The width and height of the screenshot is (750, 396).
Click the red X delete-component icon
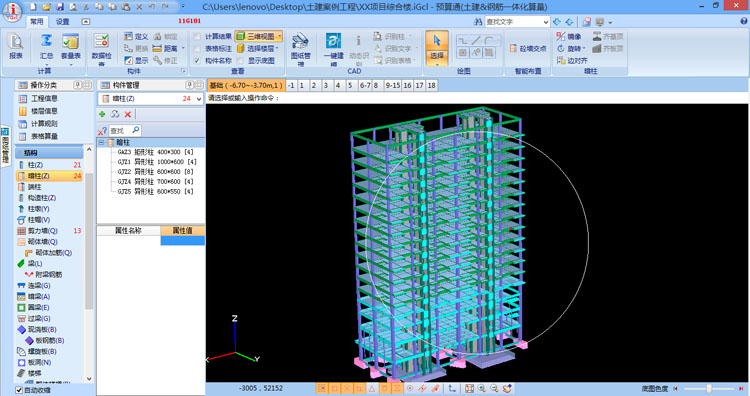point(128,114)
